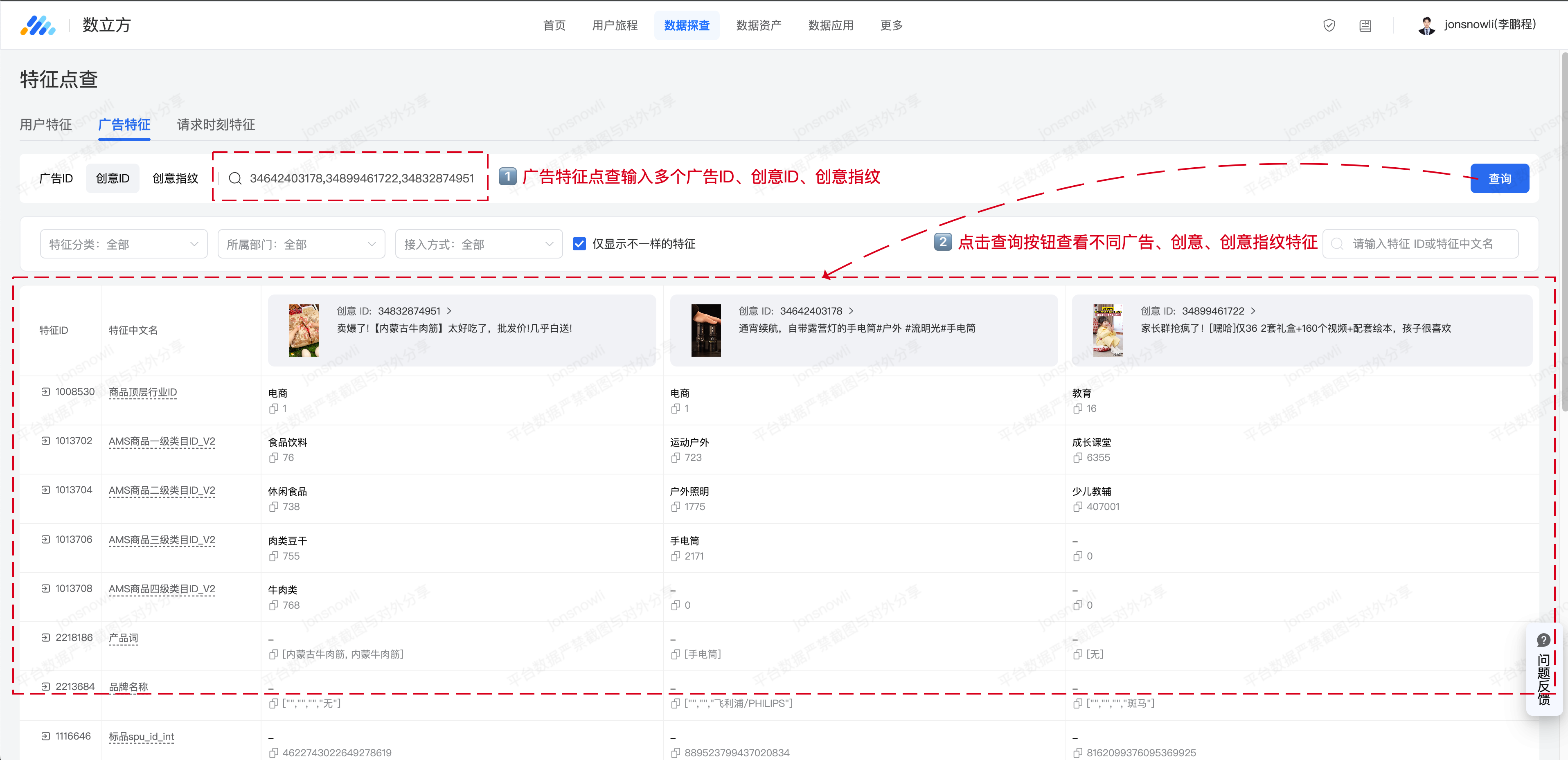1568x760 pixels.
Task: Click the shield icon in top bar
Action: (x=1329, y=25)
